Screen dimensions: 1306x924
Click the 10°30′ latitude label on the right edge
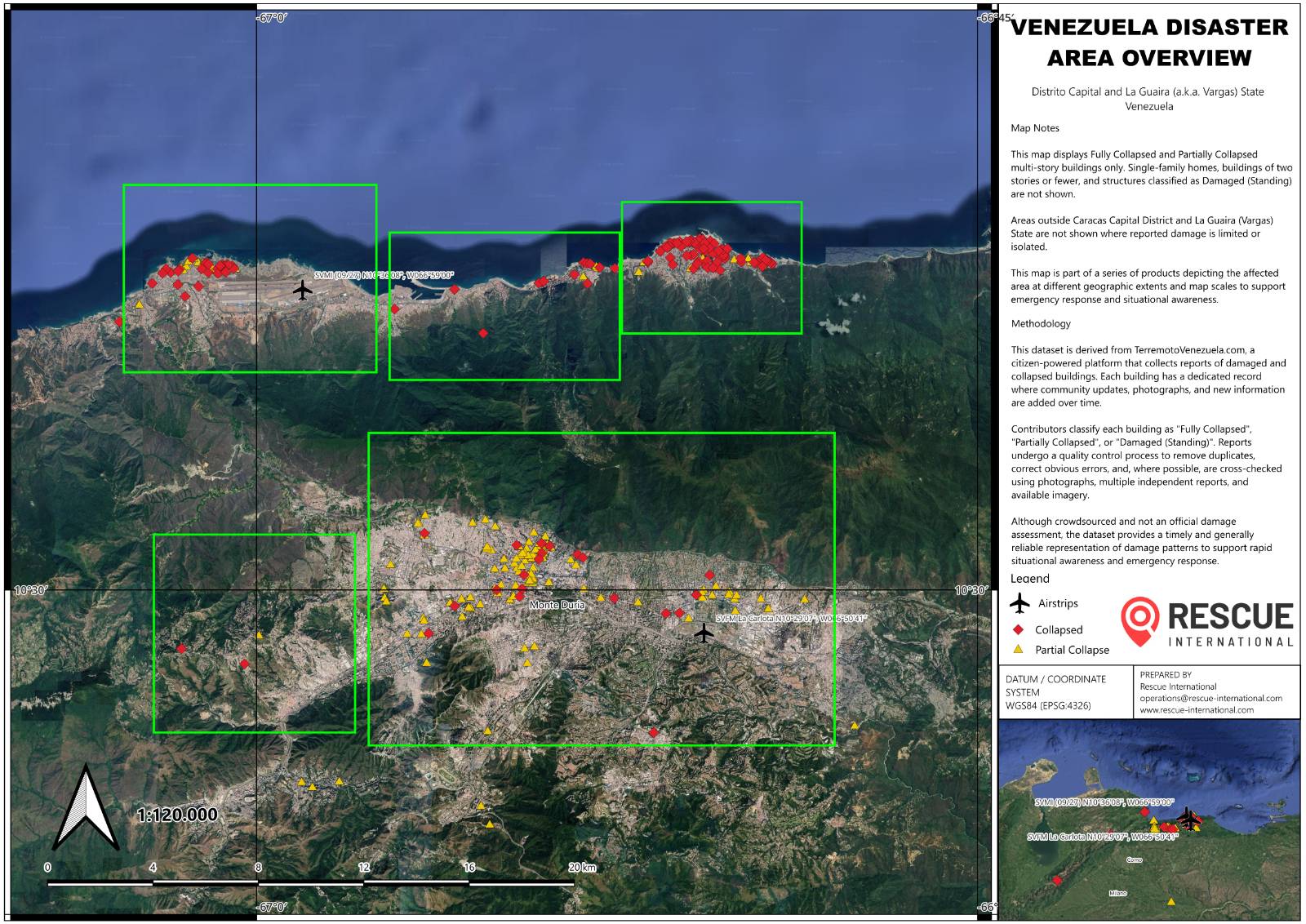tap(971, 590)
